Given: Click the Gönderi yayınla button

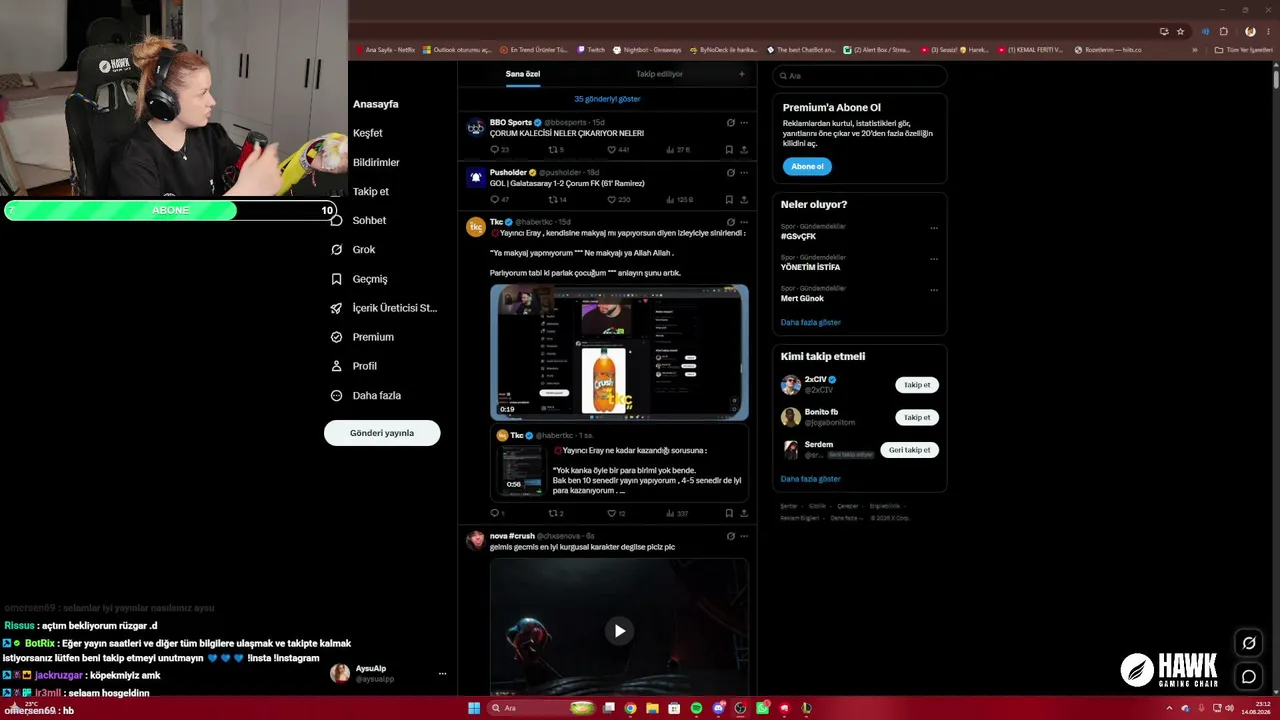Looking at the screenshot, I should pos(382,433).
